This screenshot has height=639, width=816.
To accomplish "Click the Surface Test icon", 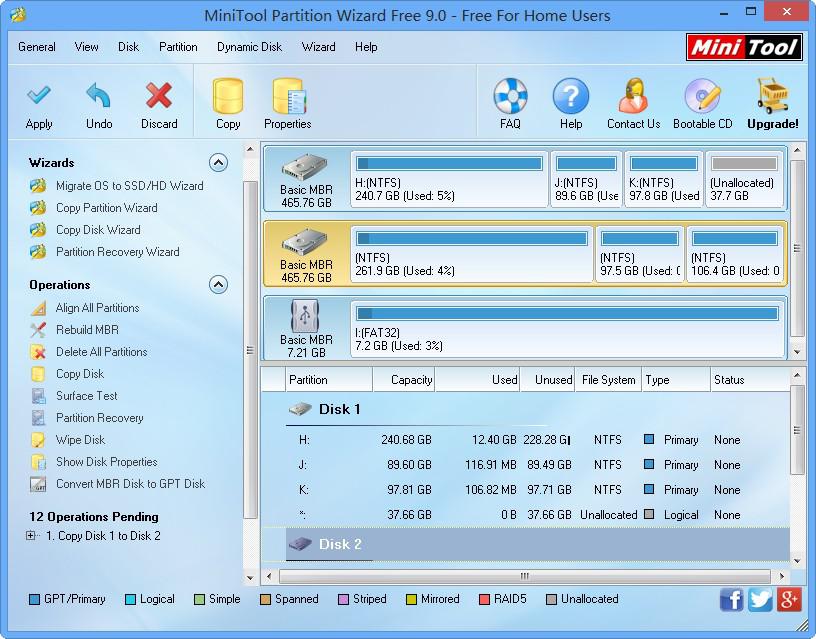I will pos(38,396).
